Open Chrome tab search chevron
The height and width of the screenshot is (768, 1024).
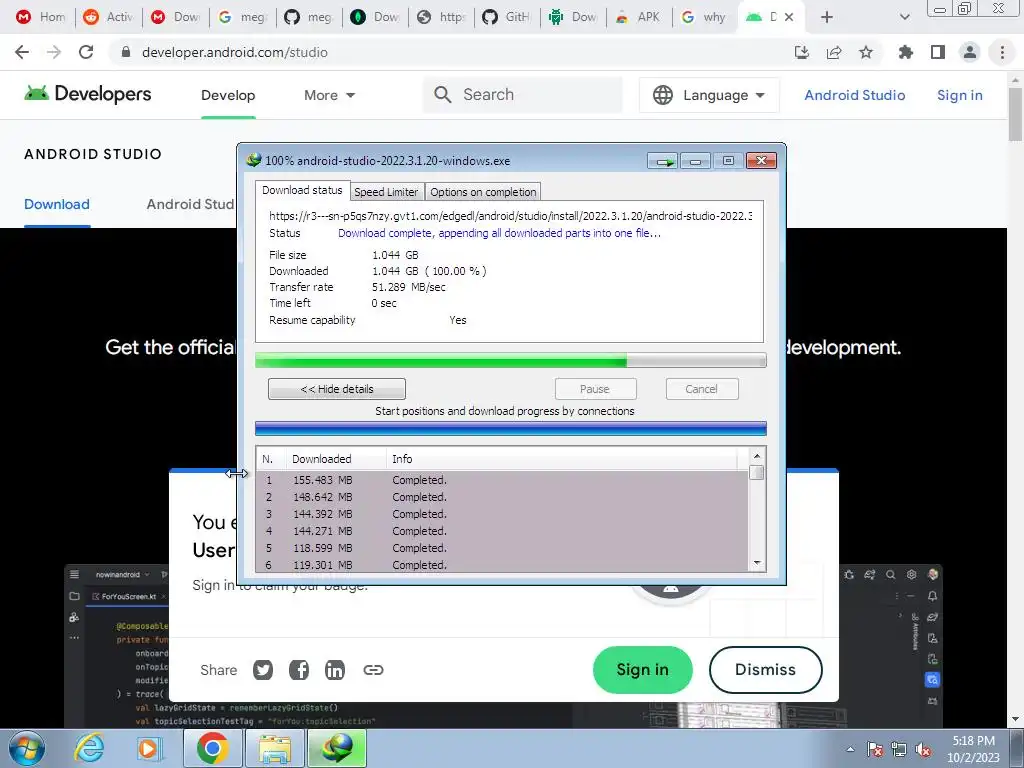(904, 17)
